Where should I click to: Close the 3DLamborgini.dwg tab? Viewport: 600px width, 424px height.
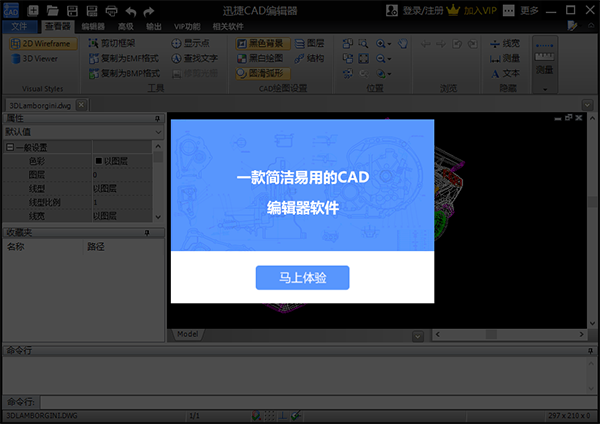(81, 105)
